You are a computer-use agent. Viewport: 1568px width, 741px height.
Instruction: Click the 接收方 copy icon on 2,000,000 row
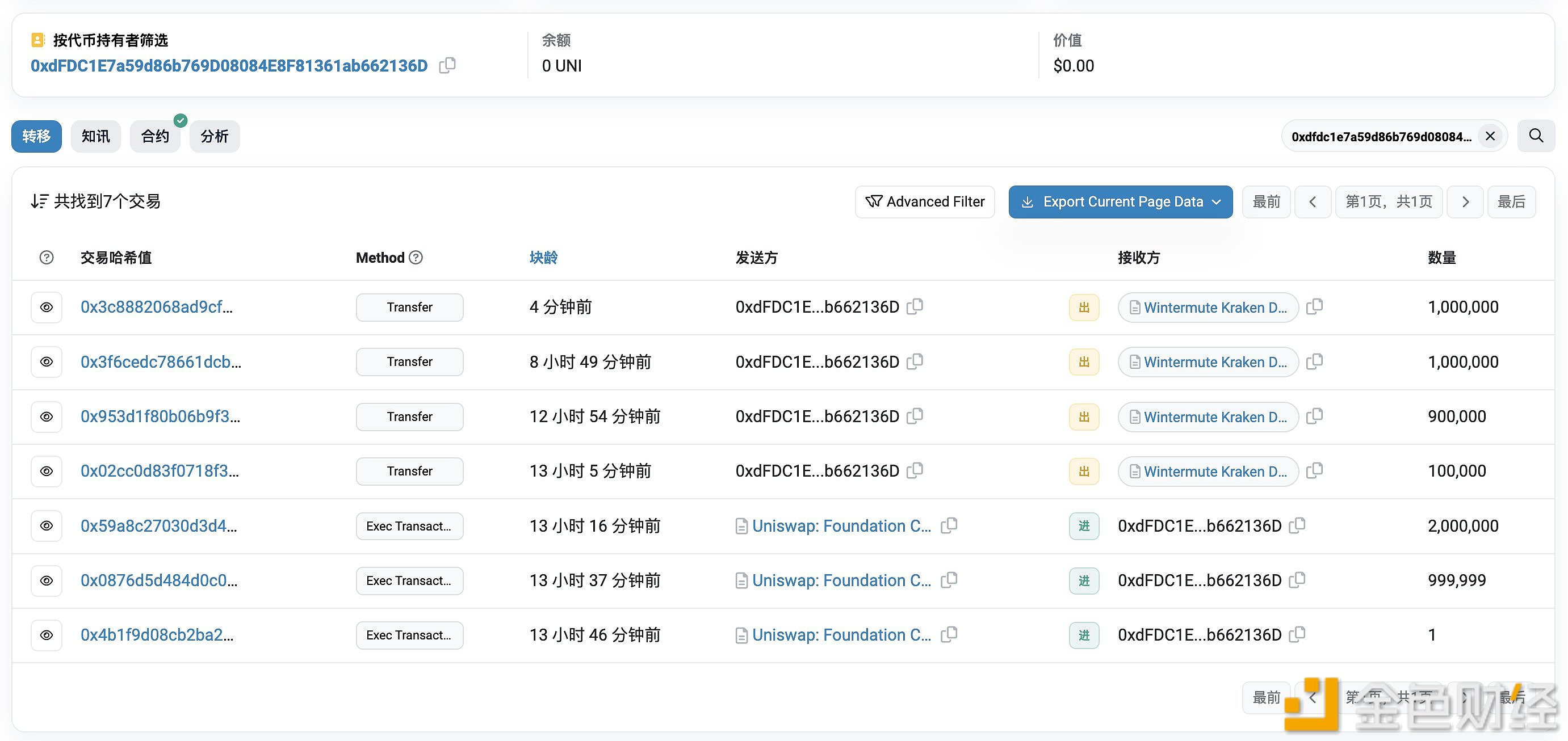(x=1297, y=525)
